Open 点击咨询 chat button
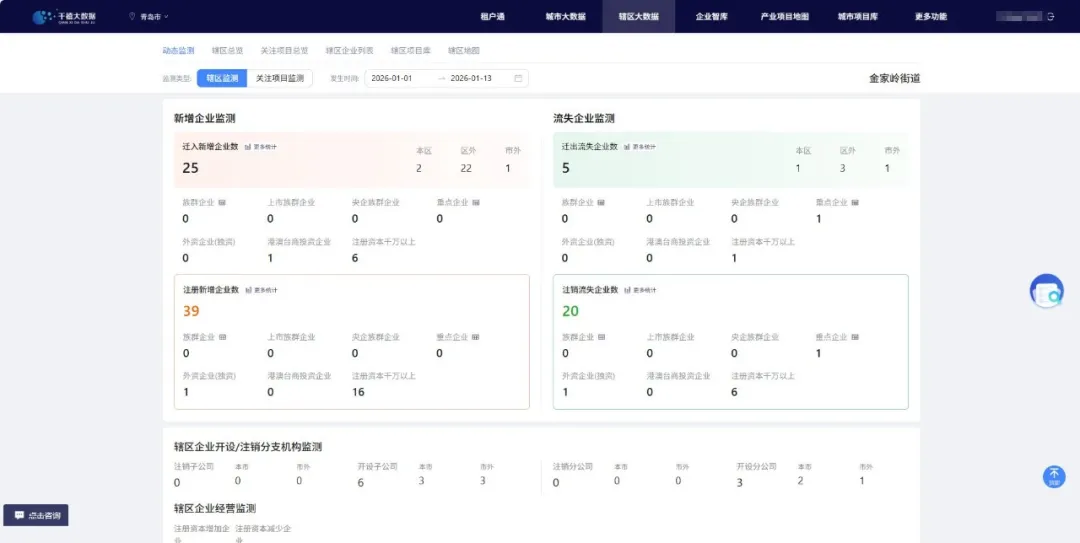1080x543 pixels. (36, 515)
